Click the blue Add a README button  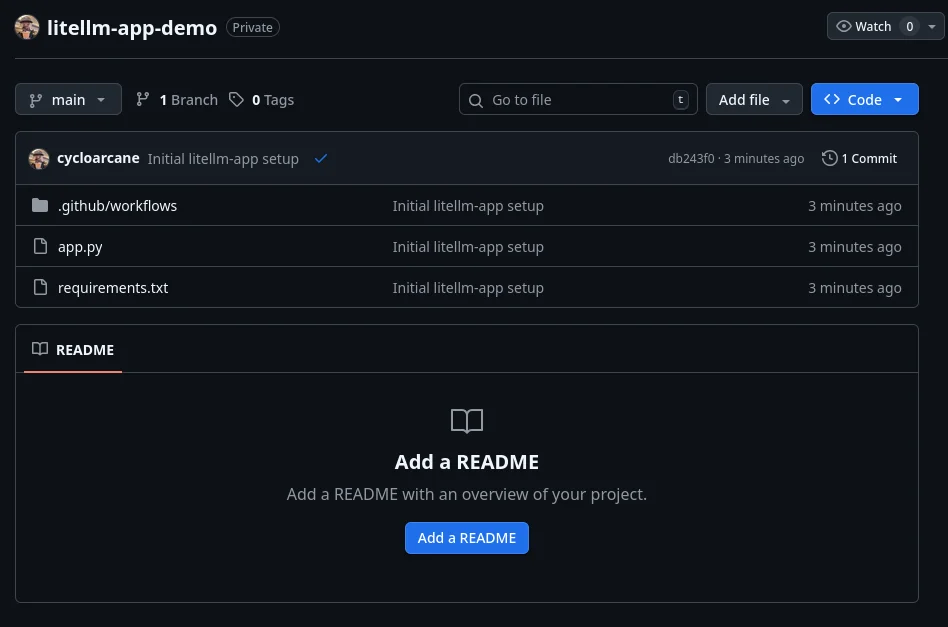point(467,538)
